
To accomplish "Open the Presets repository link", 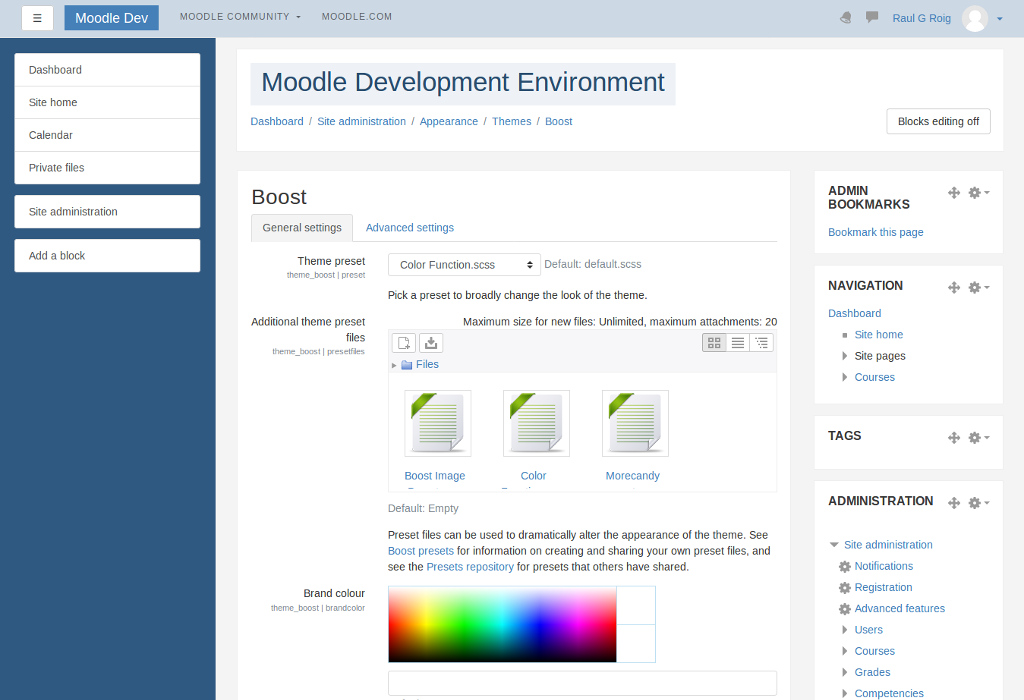I will click(470, 567).
